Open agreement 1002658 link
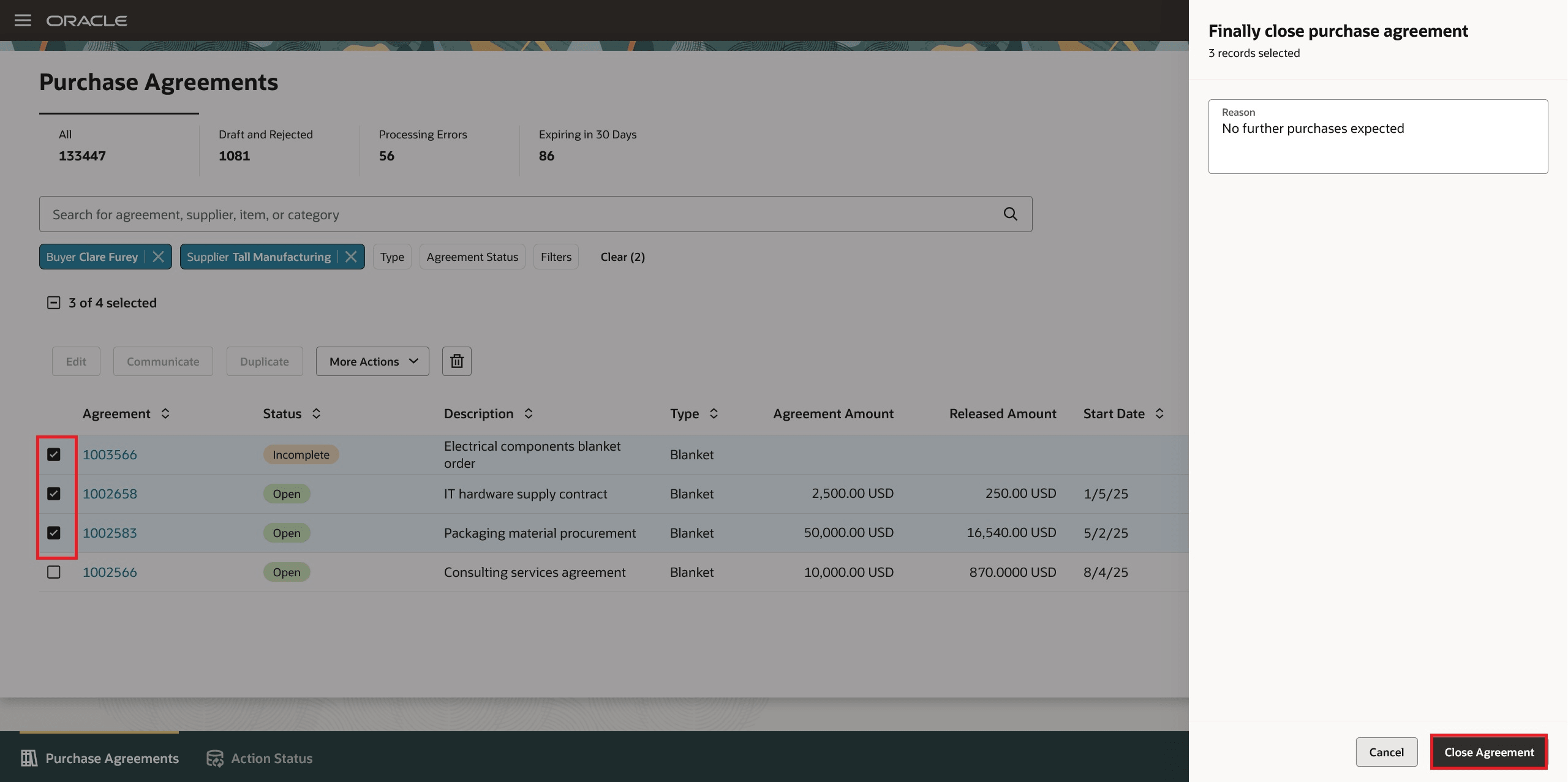 pyautogui.click(x=110, y=494)
